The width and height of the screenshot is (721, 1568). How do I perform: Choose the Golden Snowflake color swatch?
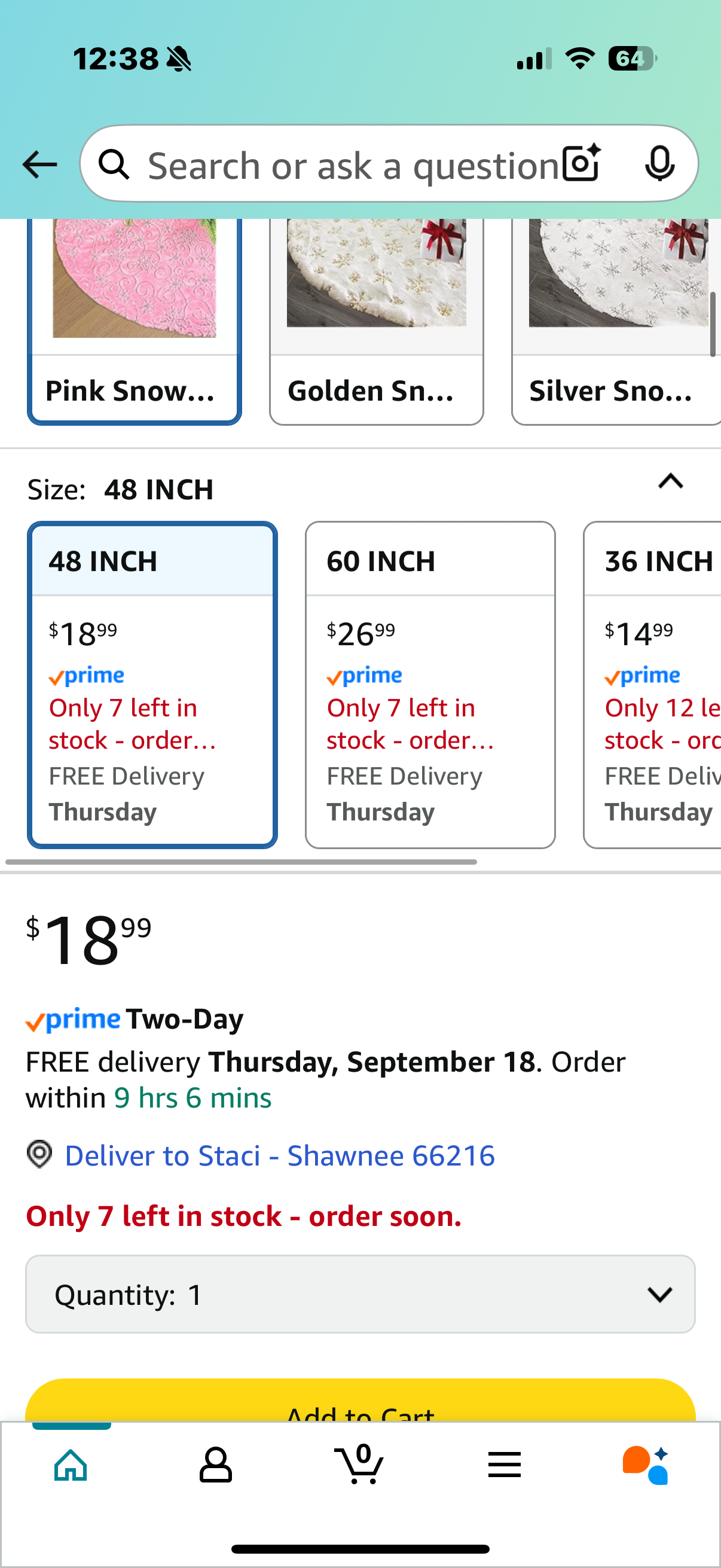point(377,321)
